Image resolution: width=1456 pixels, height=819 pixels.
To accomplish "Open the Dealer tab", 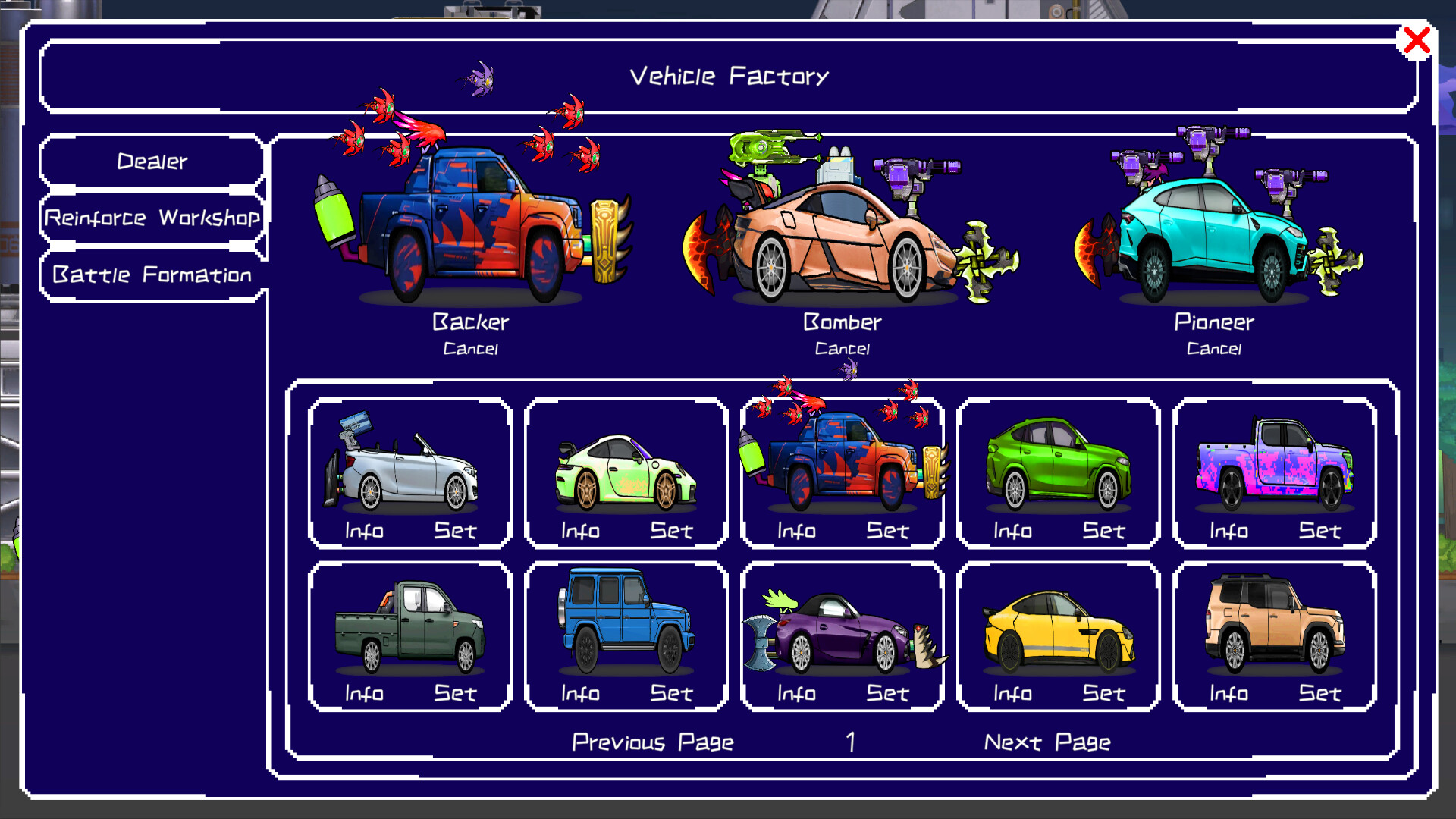I will pos(151,161).
